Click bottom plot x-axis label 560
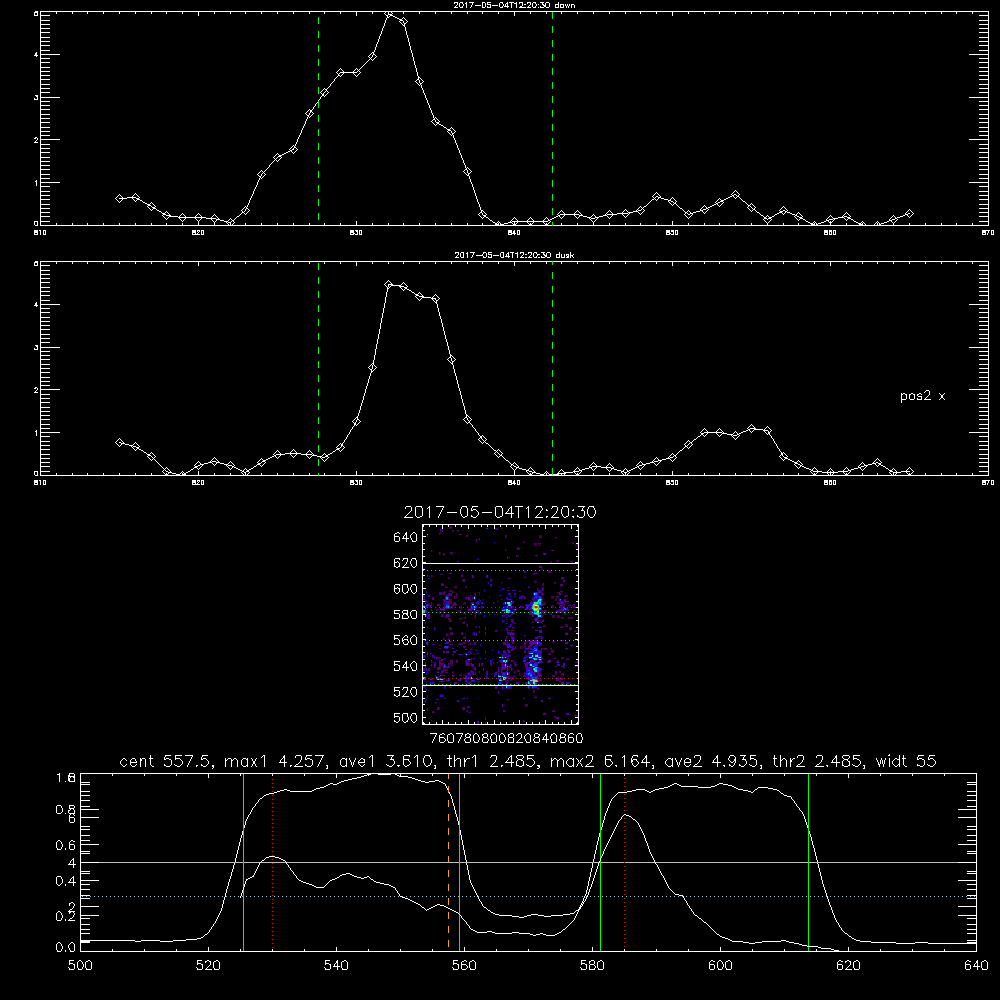Viewport: 1000px width, 1000px height. pos(464,966)
